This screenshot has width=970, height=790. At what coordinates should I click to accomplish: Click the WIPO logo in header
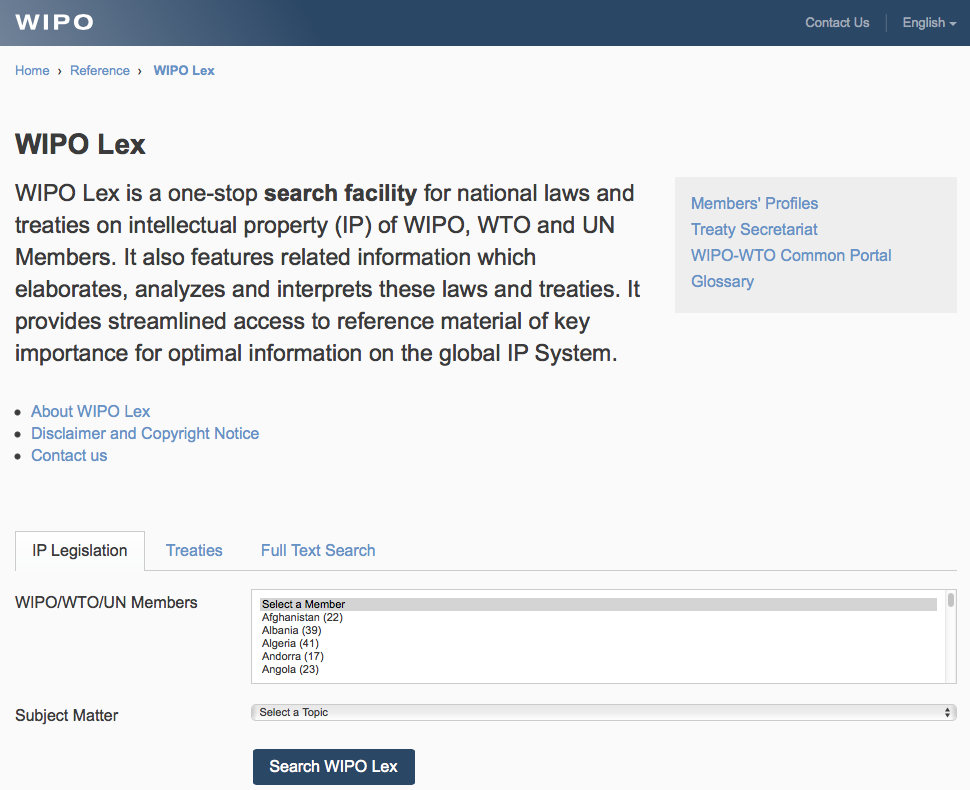tap(55, 22)
